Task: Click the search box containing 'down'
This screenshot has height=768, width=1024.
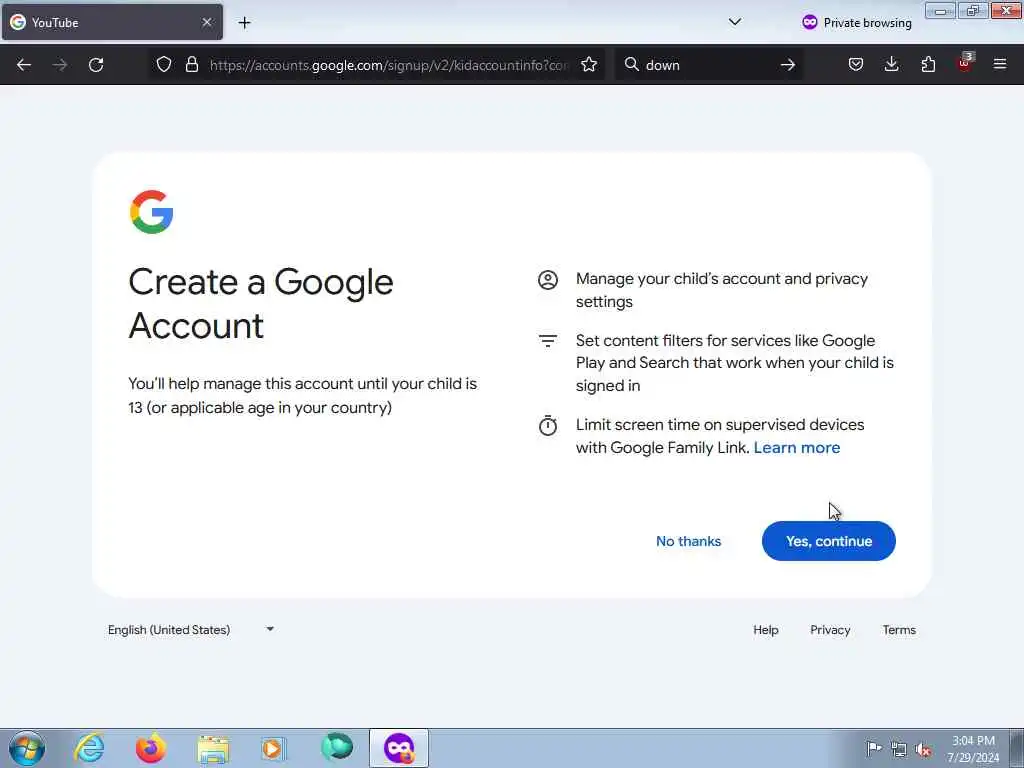Action: point(709,65)
